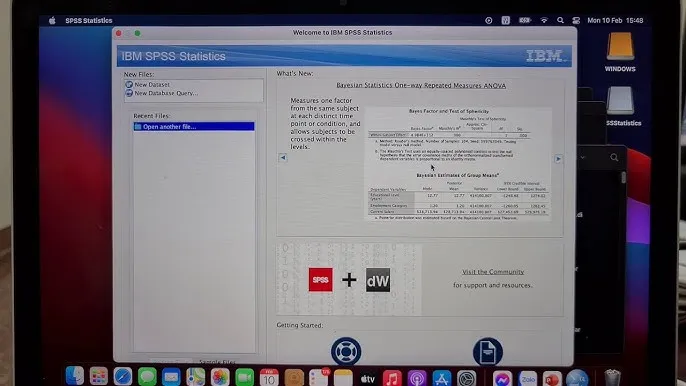Viewport: 686px width, 386px height.
Task: Click the Bayes Factor table preview image
Action: tap(458, 164)
